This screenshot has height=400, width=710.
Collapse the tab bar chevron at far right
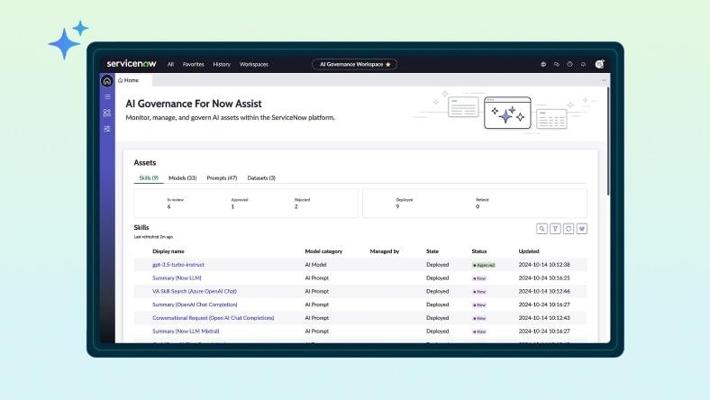(x=604, y=80)
